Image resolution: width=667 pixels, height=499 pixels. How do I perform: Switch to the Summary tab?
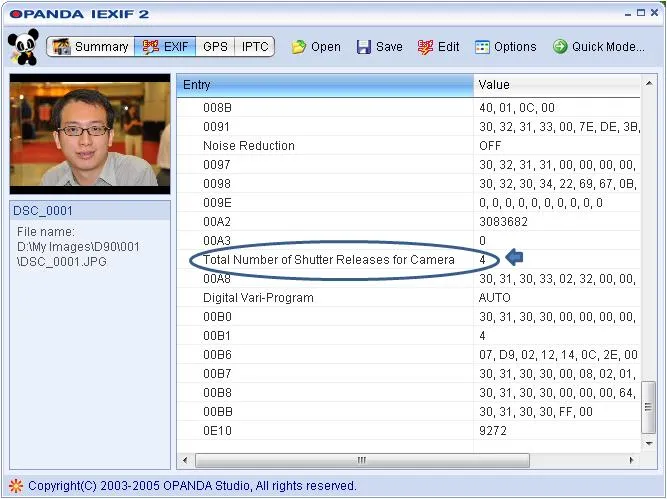[91, 46]
